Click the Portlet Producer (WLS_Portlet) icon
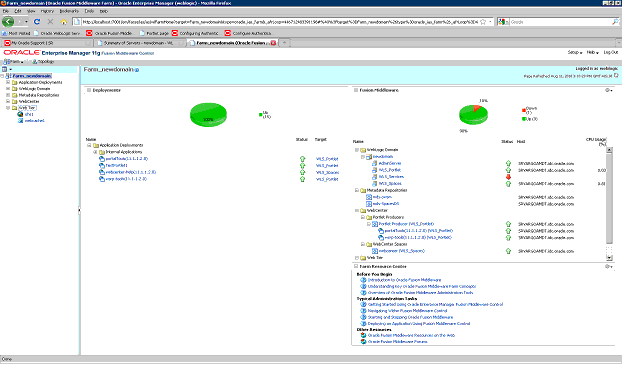The height and width of the screenshot is (365, 625). pos(375,224)
